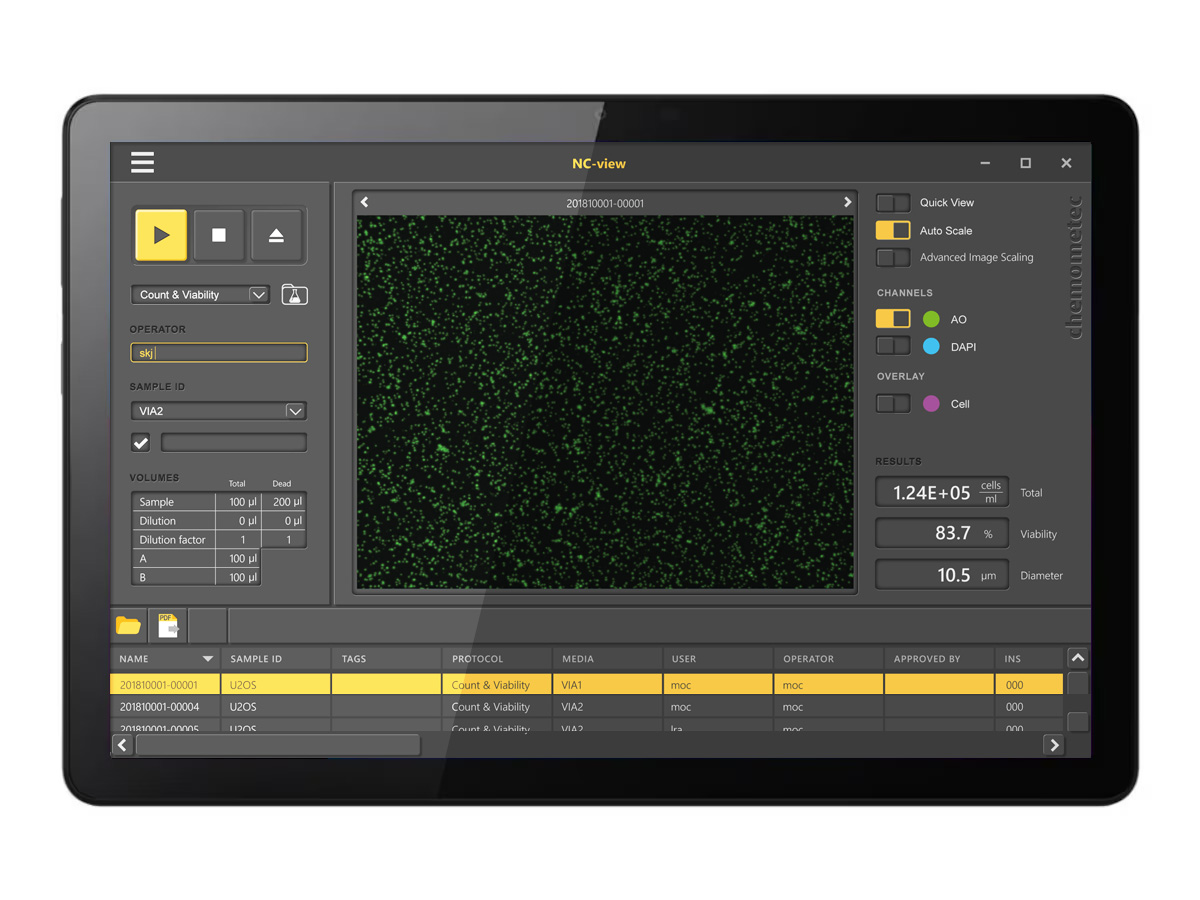Minimize the NC-view window
This screenshot has width=1200, height=900.
click(985, 163)
